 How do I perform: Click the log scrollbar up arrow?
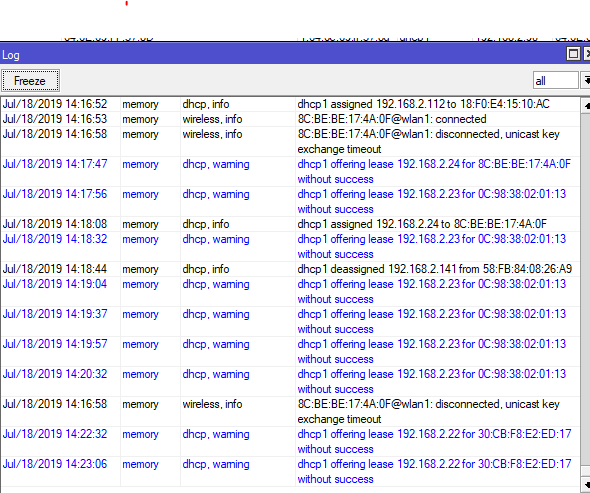[586, 106]
